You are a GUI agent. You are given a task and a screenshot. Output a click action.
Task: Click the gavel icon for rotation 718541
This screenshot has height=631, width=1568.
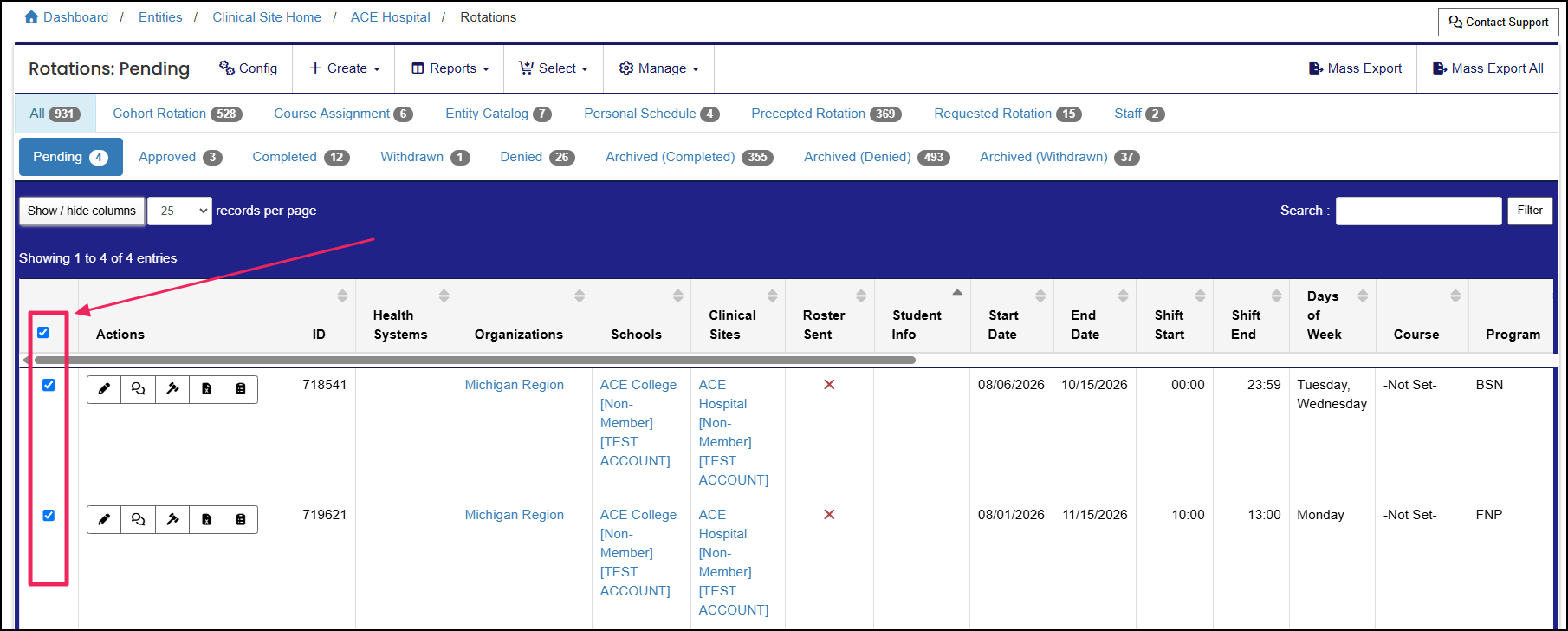click(172, 389)
